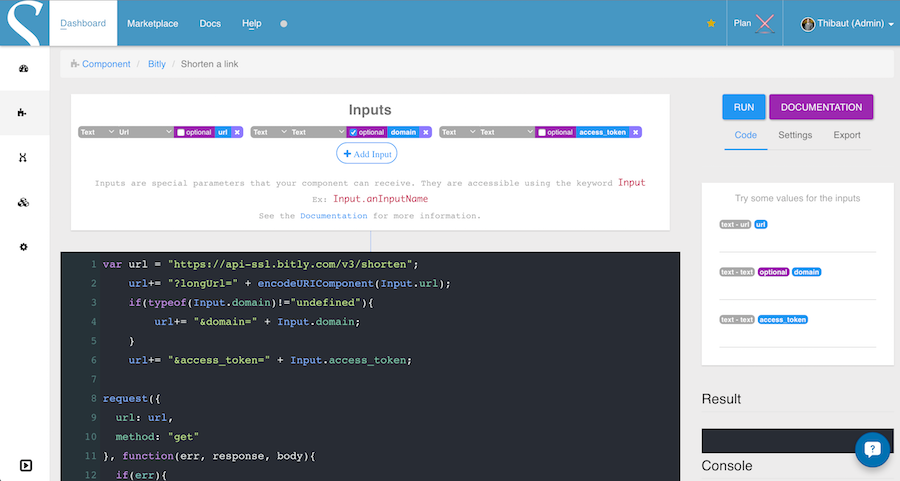Remove the access_token input with its x

click(635, 132)
